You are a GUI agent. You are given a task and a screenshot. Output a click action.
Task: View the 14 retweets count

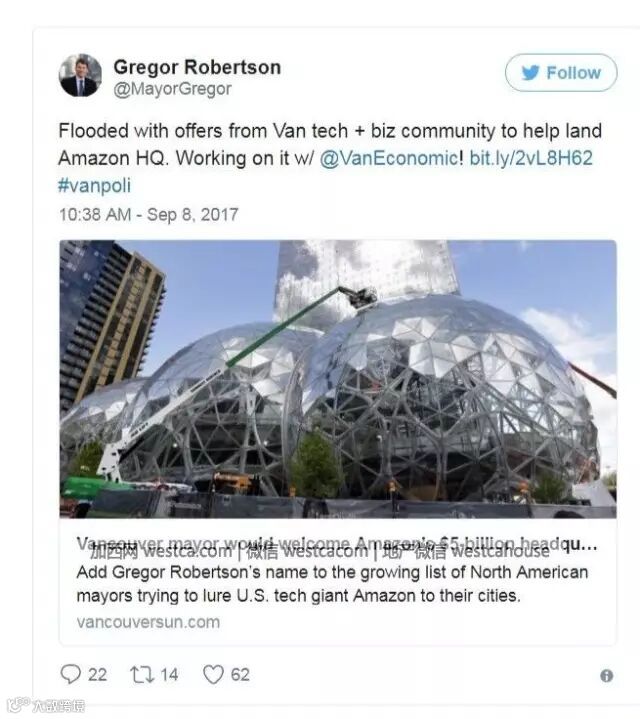tap(169, 675)
